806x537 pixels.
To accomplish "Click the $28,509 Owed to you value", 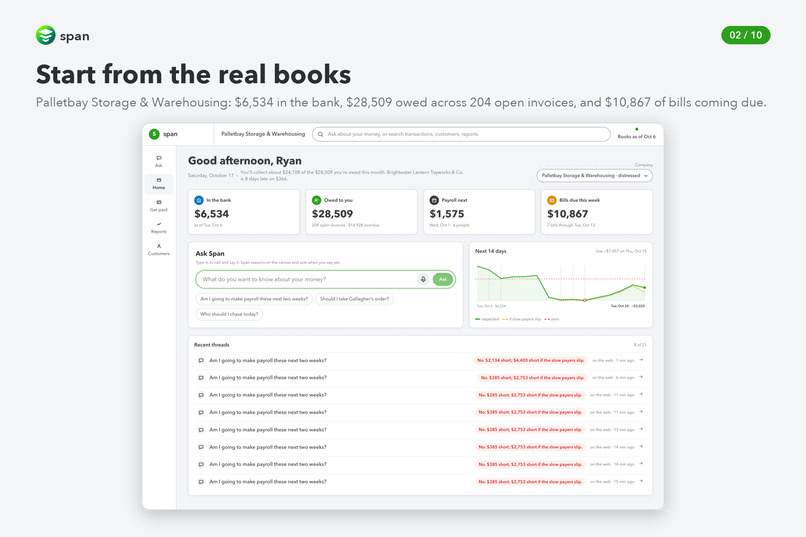I will 333,214.
